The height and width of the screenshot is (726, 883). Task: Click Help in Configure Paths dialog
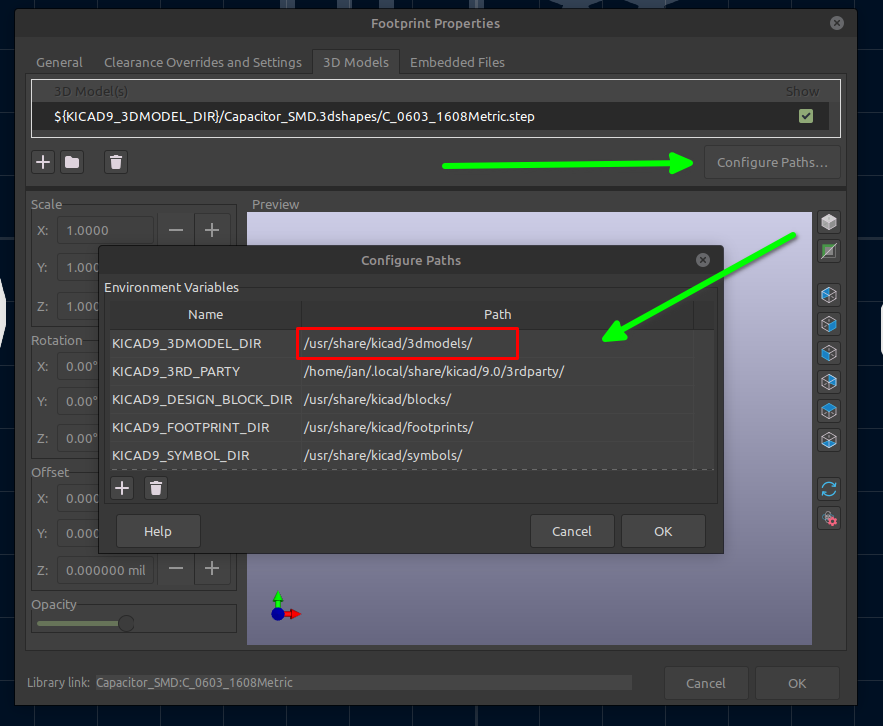point(158,531)
